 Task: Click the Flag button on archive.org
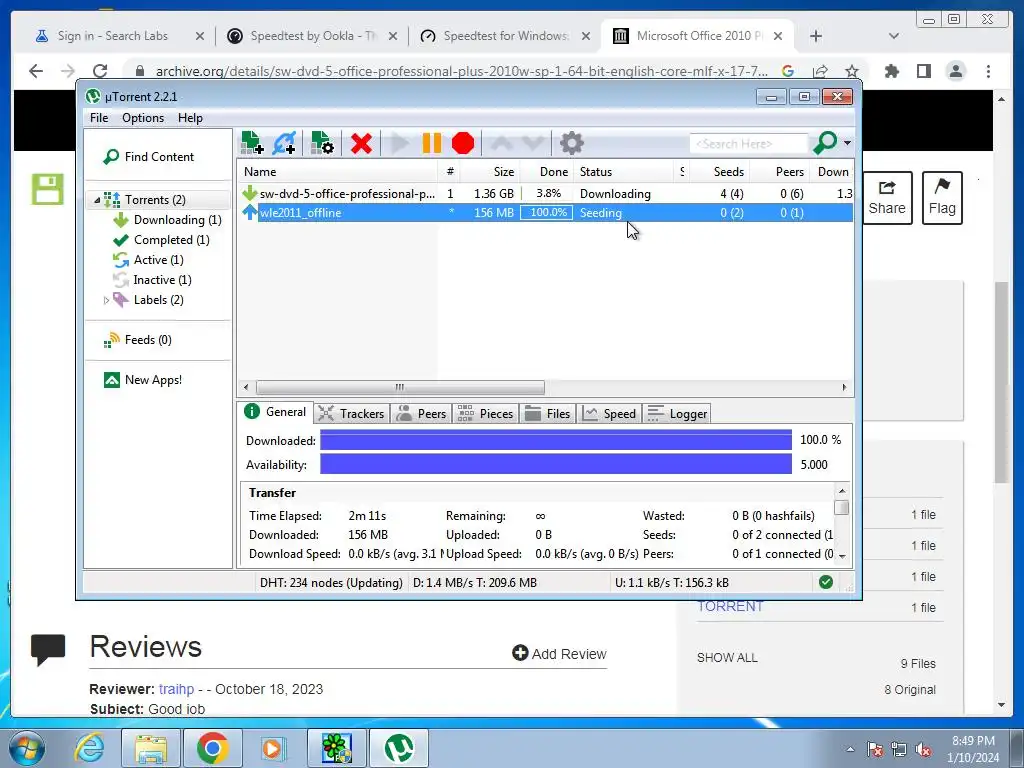click(x=942, y=198)
